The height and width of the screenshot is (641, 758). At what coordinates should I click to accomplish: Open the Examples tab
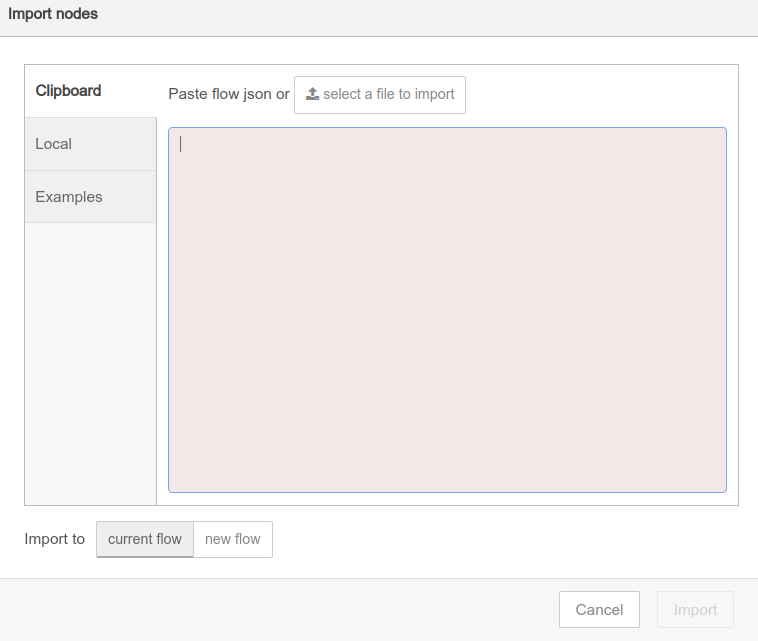point(90,197)
